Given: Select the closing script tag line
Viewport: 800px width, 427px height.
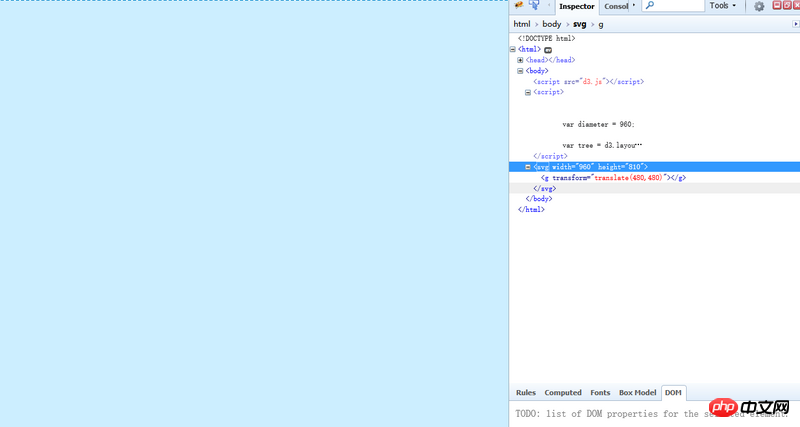Looking at the screenshot, I should pos(550,156).
